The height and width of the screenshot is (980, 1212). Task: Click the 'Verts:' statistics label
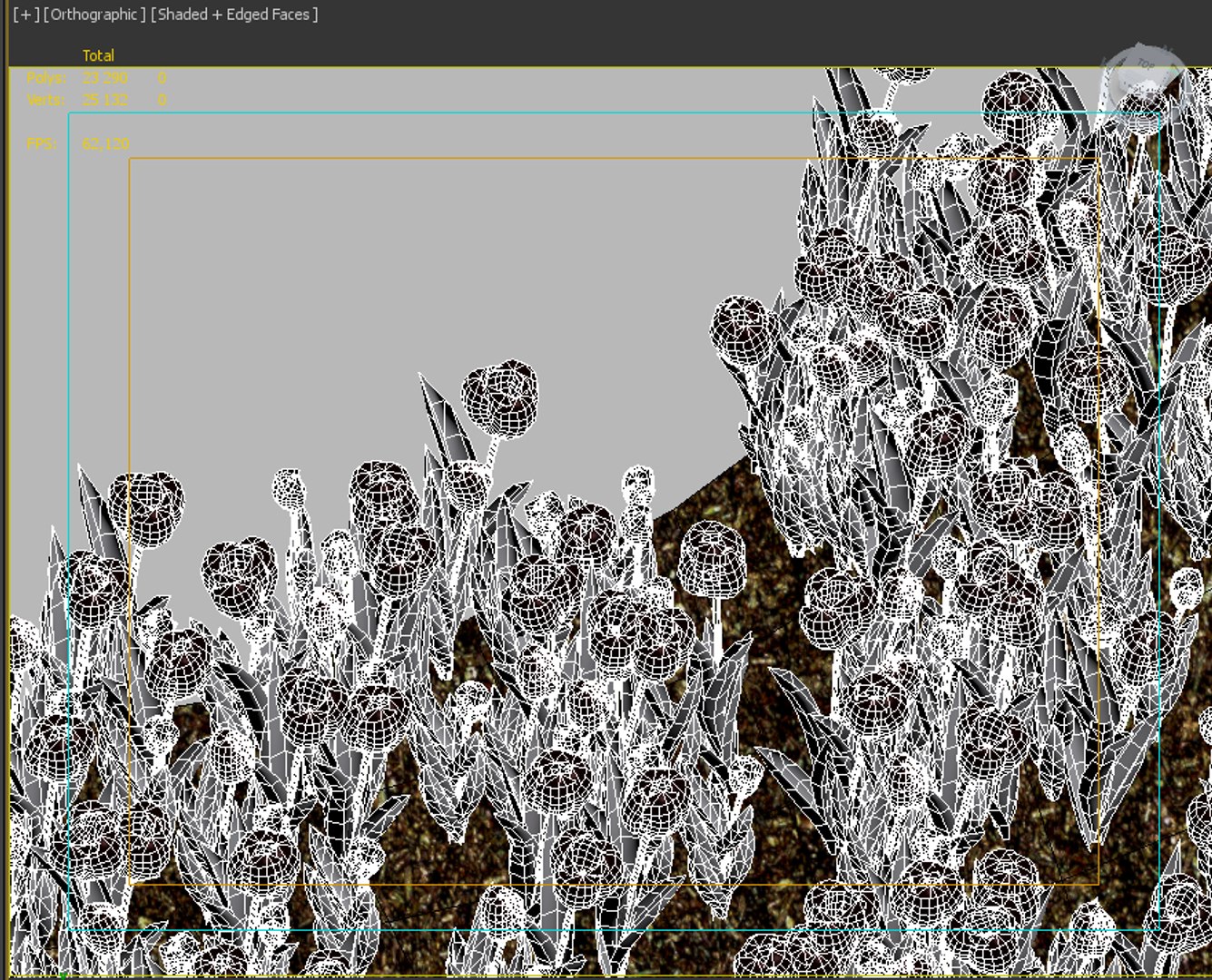(x=45, y=100)
